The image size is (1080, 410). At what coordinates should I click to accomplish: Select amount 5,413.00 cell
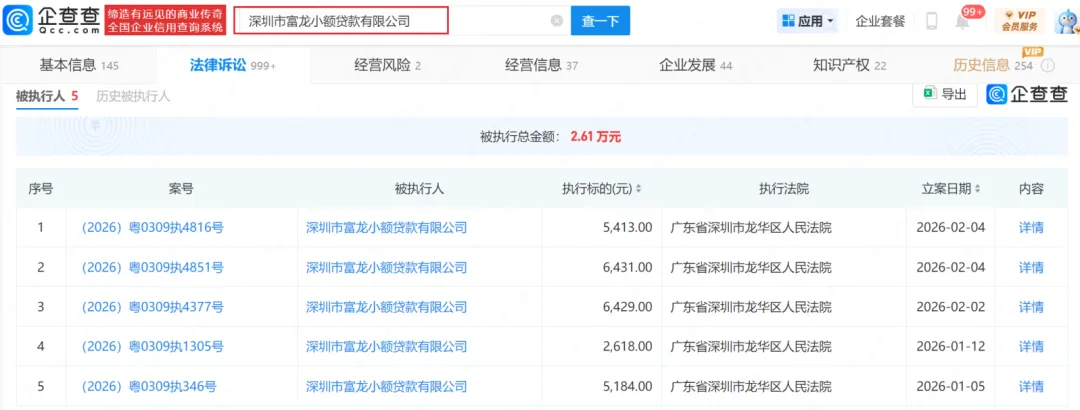pos(627,227)
